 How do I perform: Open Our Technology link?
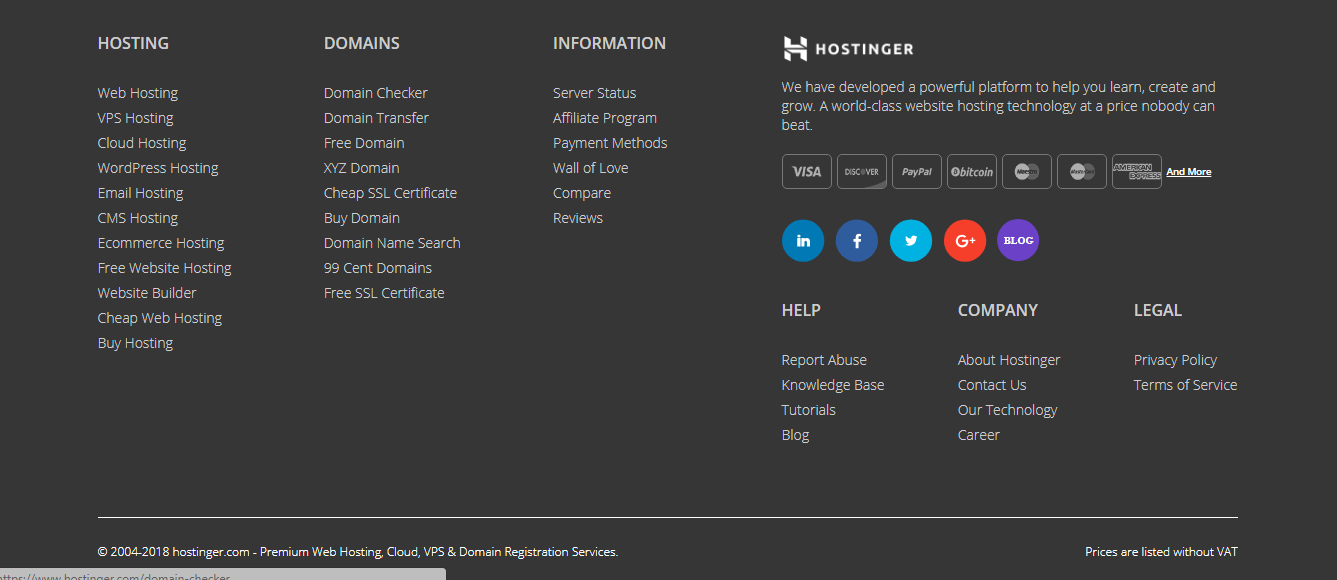click(1008, 410)
